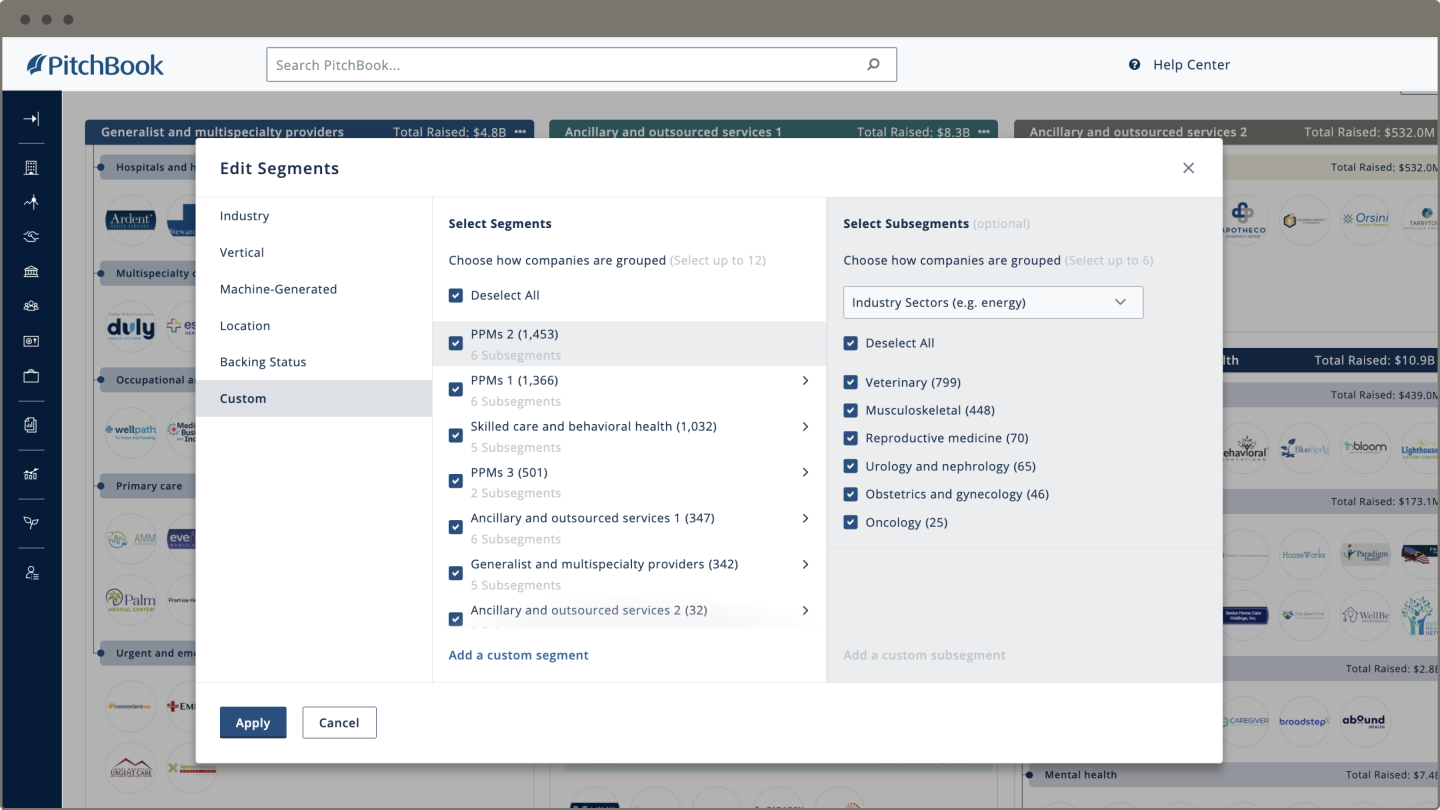Open the bar chart analytics icon in sidebar

point(31,474)
